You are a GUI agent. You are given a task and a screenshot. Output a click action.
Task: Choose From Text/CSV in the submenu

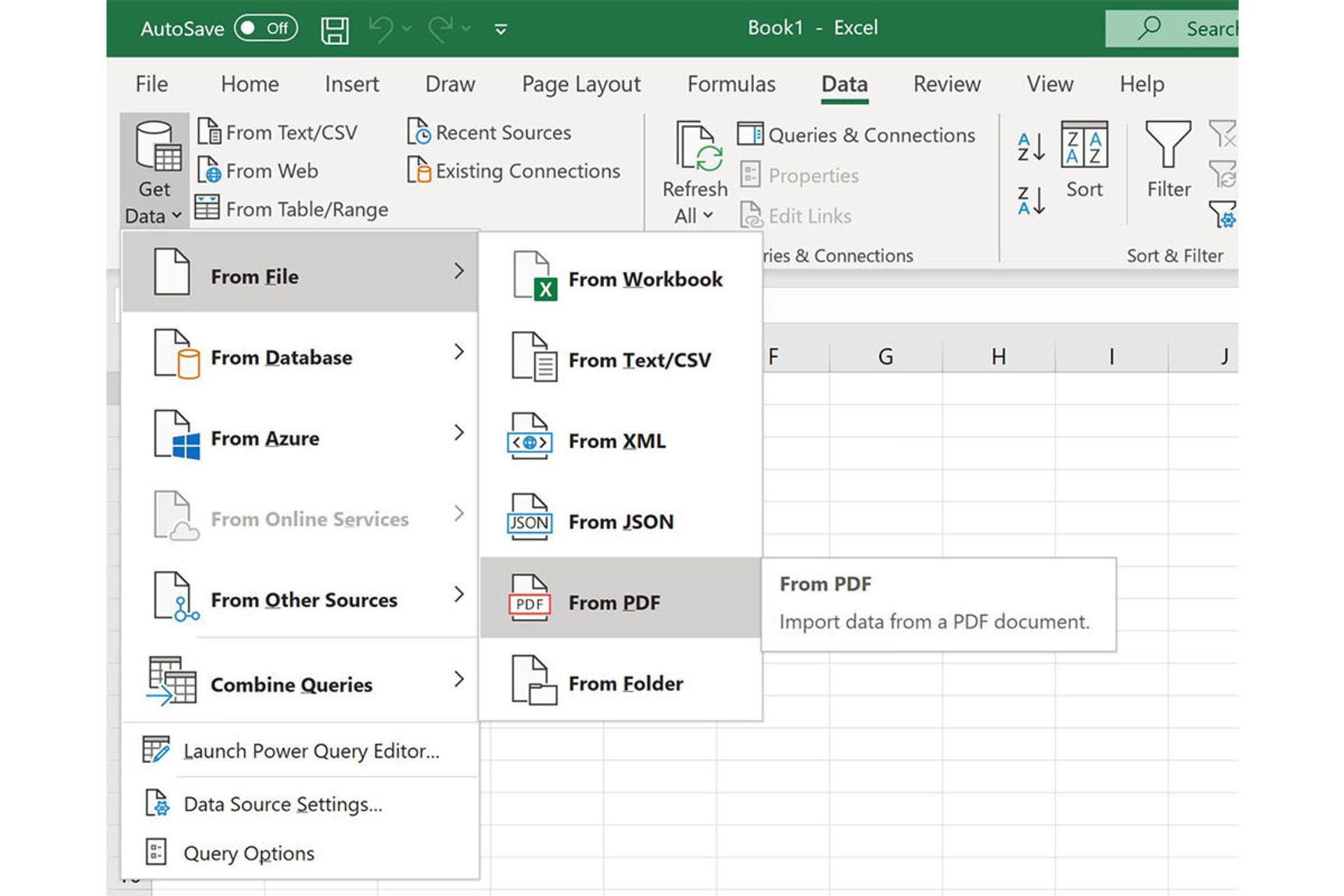click(621, 356)
